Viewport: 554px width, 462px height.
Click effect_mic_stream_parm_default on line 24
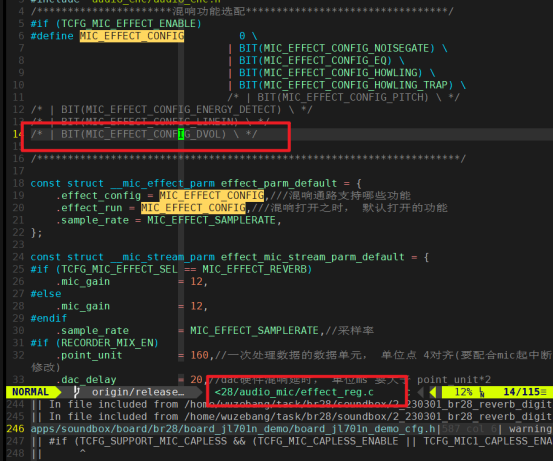312,257
